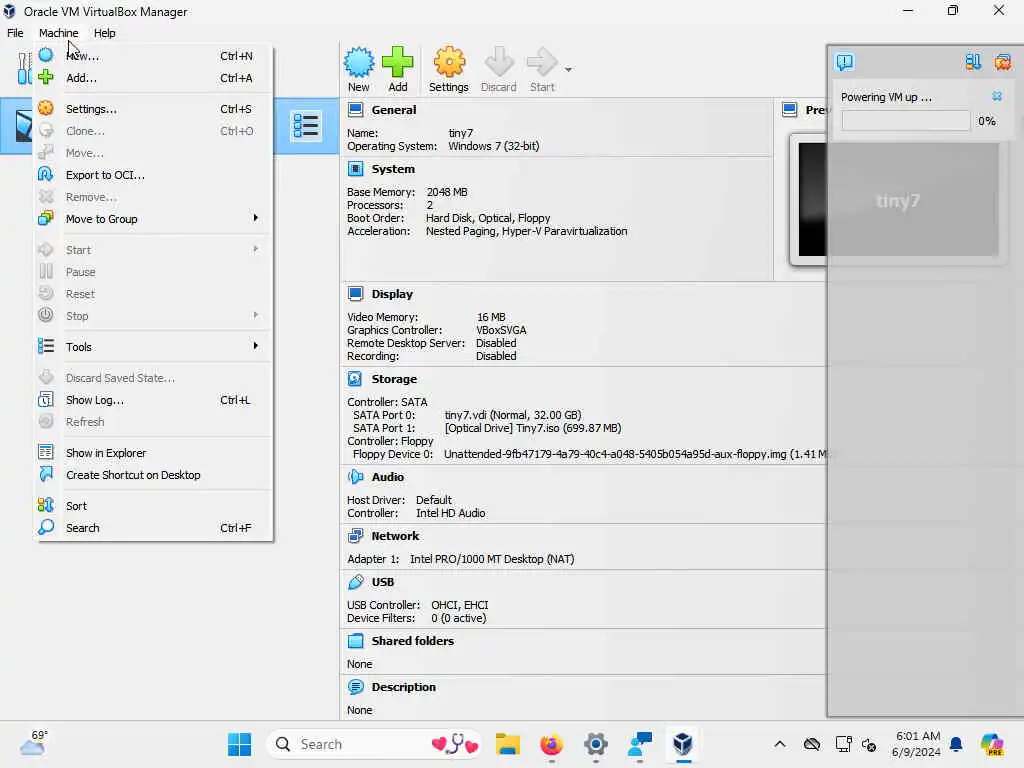Click the System section header
This screenshot has width=1024, height=768.
pyautogui.click(x=393, y=169)
